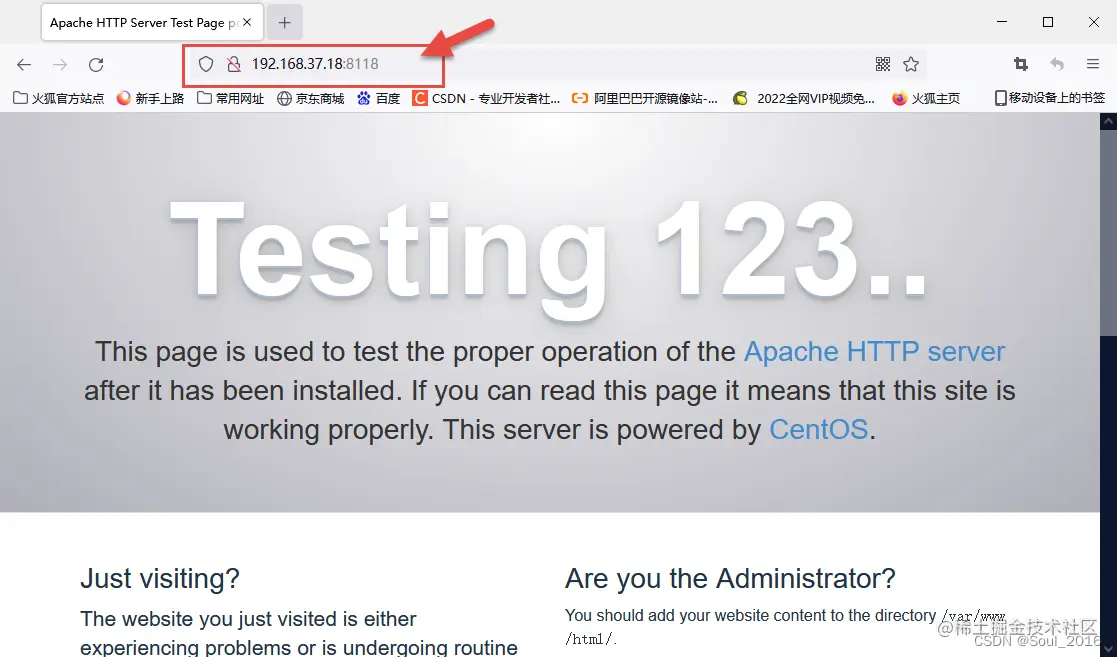Open 移动设备上的书签 mobile bookmarks

click(x=1049, y=98)
